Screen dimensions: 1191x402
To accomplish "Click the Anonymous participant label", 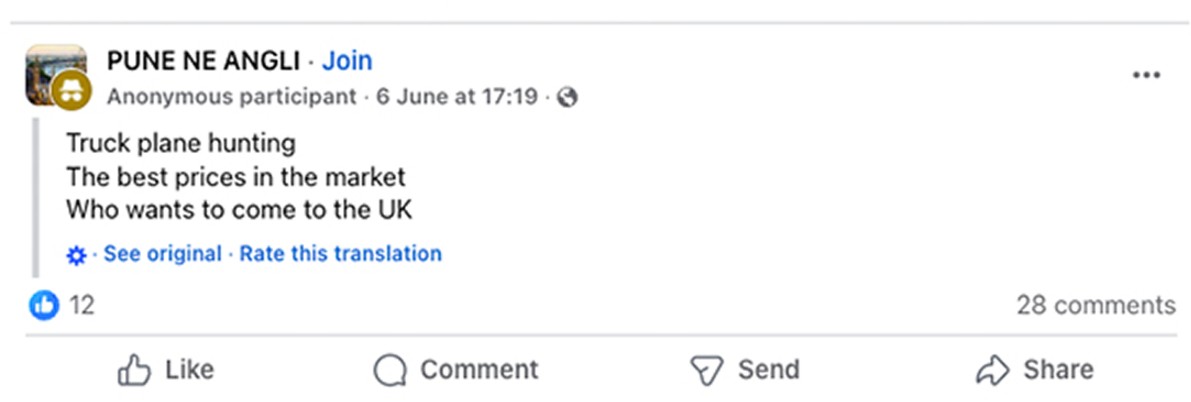I will [231, 97].
